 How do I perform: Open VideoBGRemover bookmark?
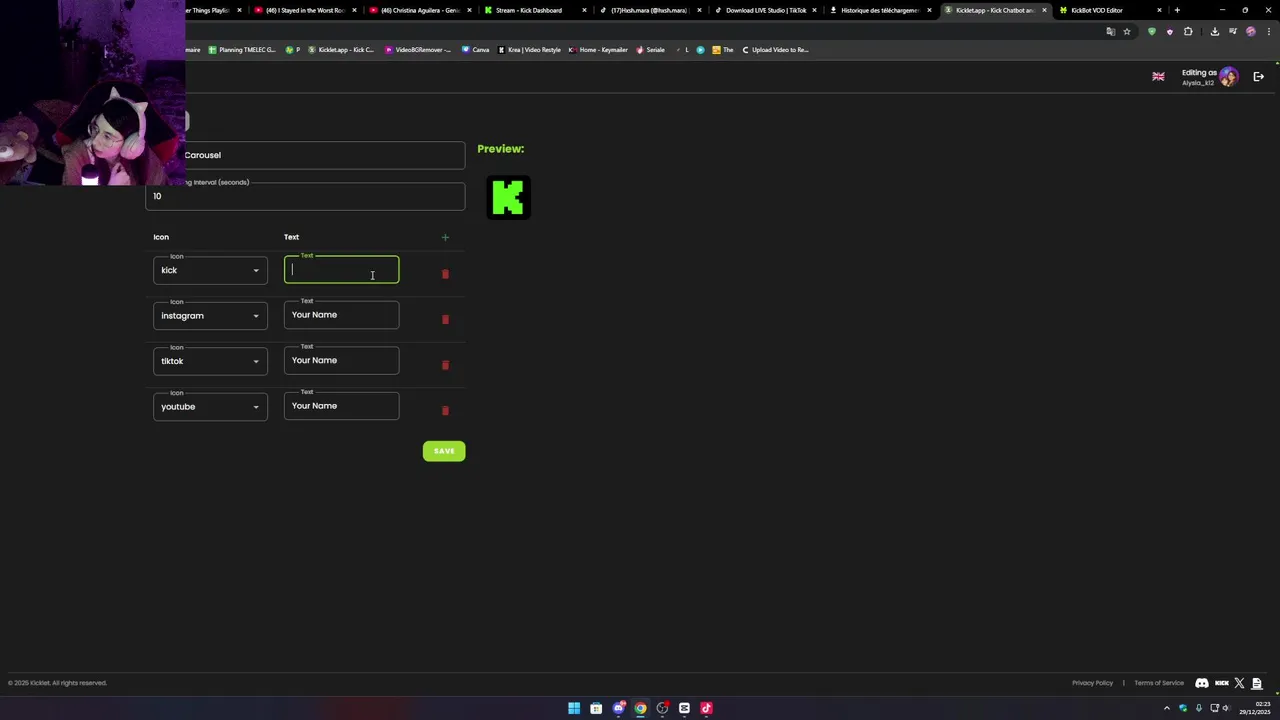point(418,50)
